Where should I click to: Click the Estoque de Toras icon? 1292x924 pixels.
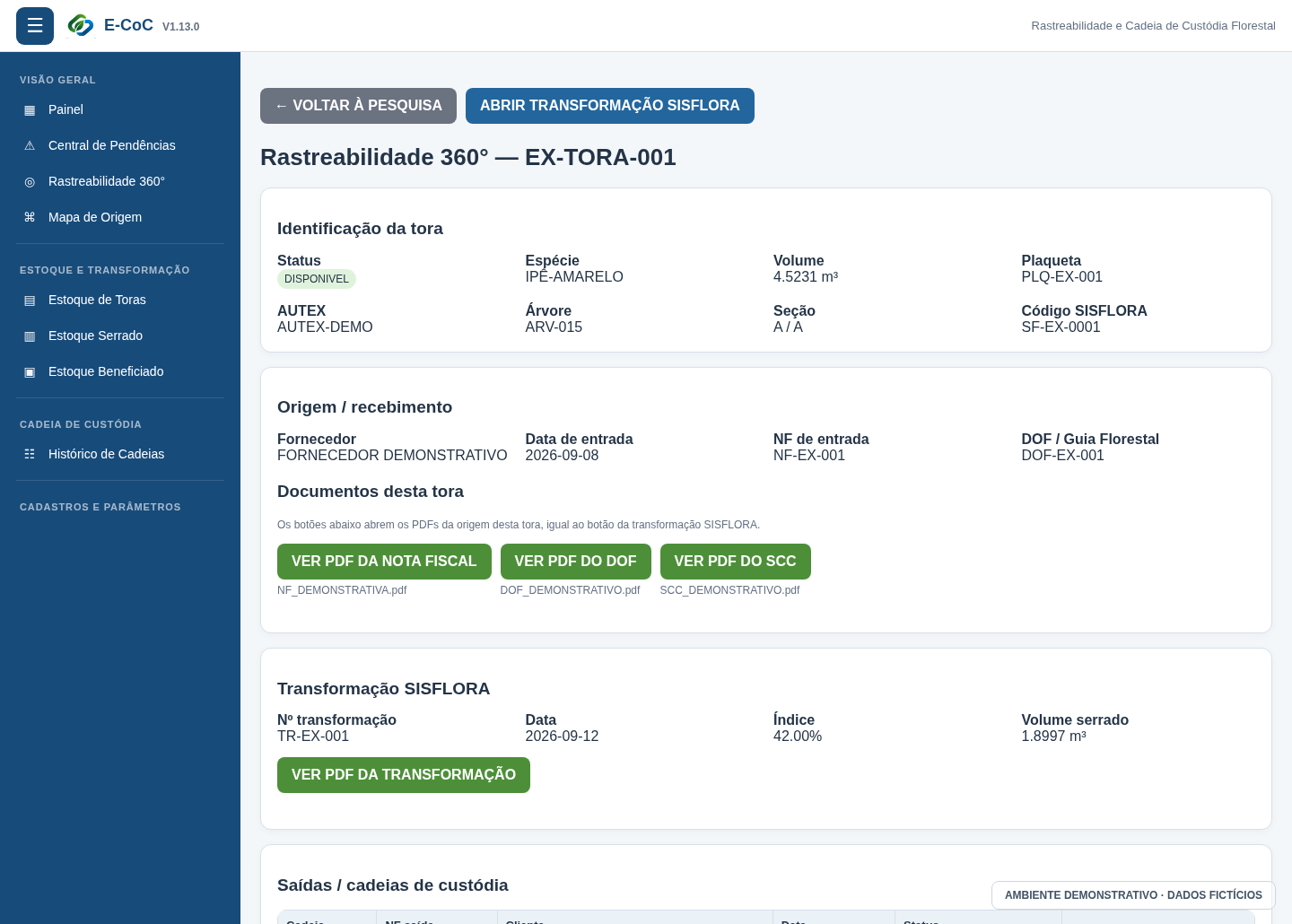pos(30,300)
